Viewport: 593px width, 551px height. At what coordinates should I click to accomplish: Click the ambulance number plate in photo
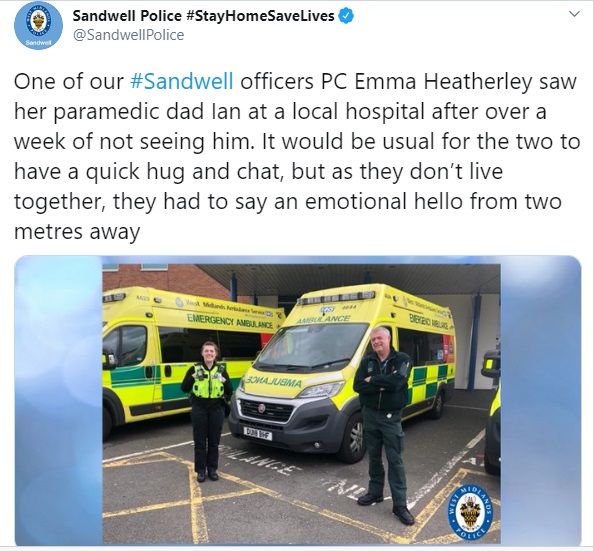(258, 433)
